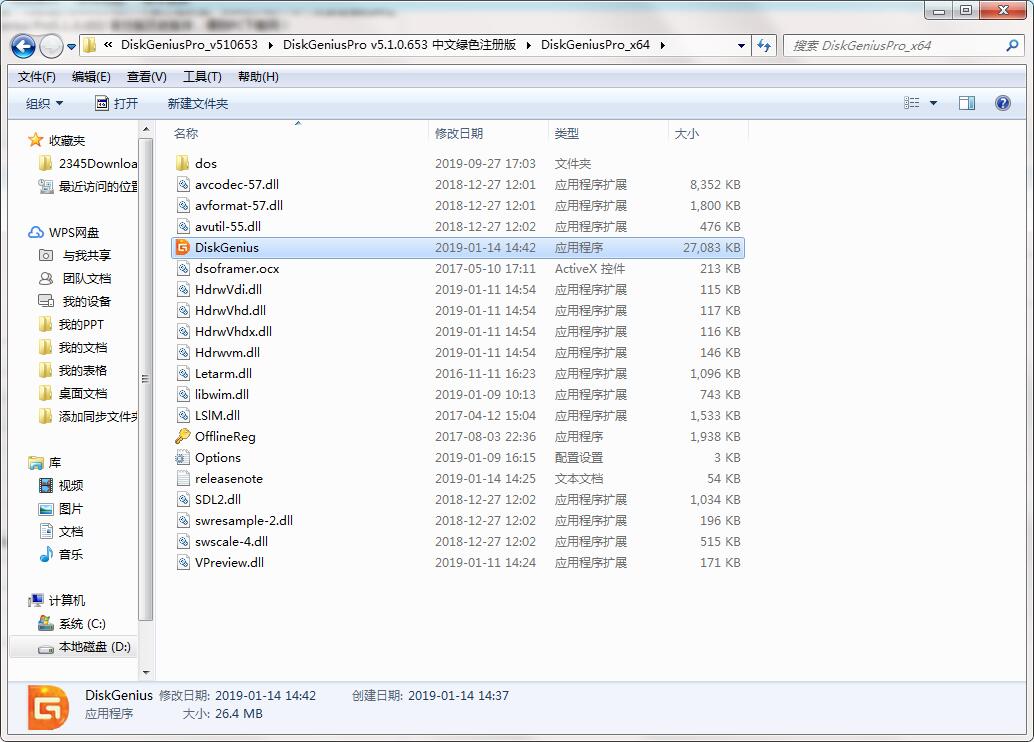Open the address bar history dropdown
1034x742 pixels.
click(x=741, y=46)
